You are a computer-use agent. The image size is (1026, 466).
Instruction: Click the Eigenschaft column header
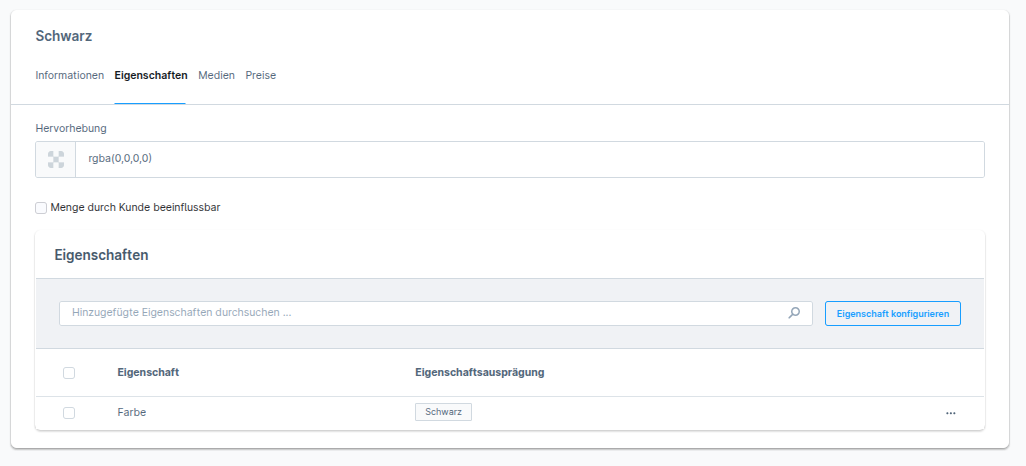[x=148, y=372]
